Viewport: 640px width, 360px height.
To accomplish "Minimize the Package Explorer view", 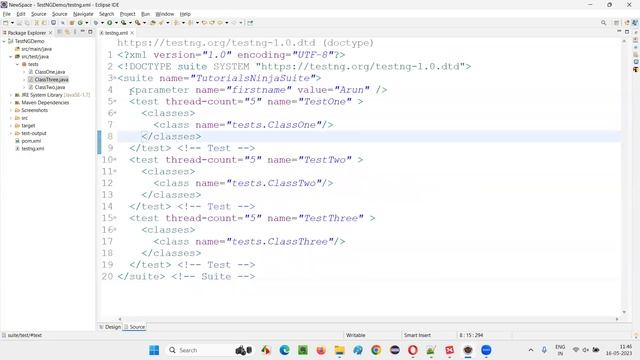I will pyautogui.click(x=83, y=32).
